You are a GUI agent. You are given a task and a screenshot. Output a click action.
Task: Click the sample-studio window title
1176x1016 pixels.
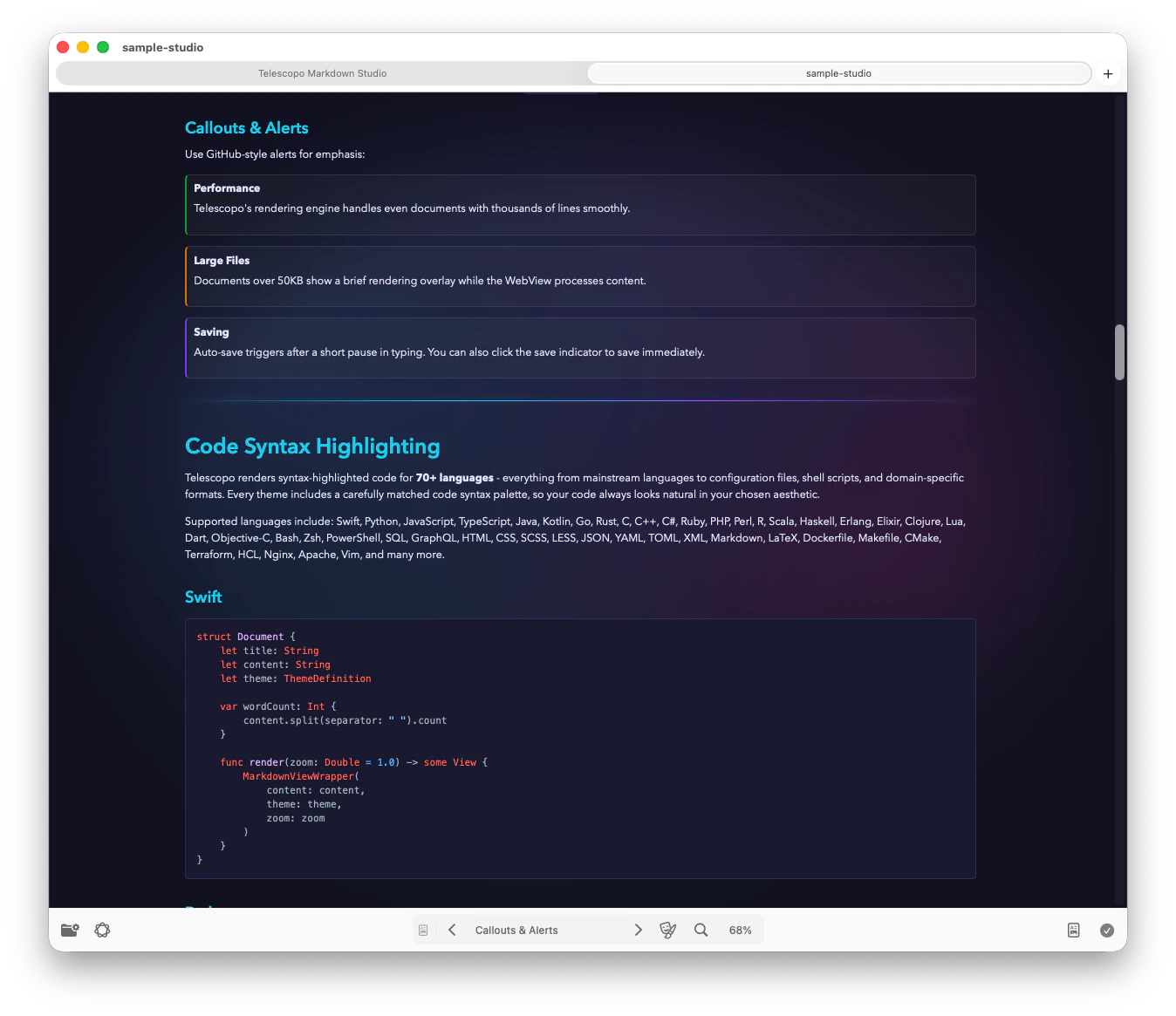(x=162, y=47)
